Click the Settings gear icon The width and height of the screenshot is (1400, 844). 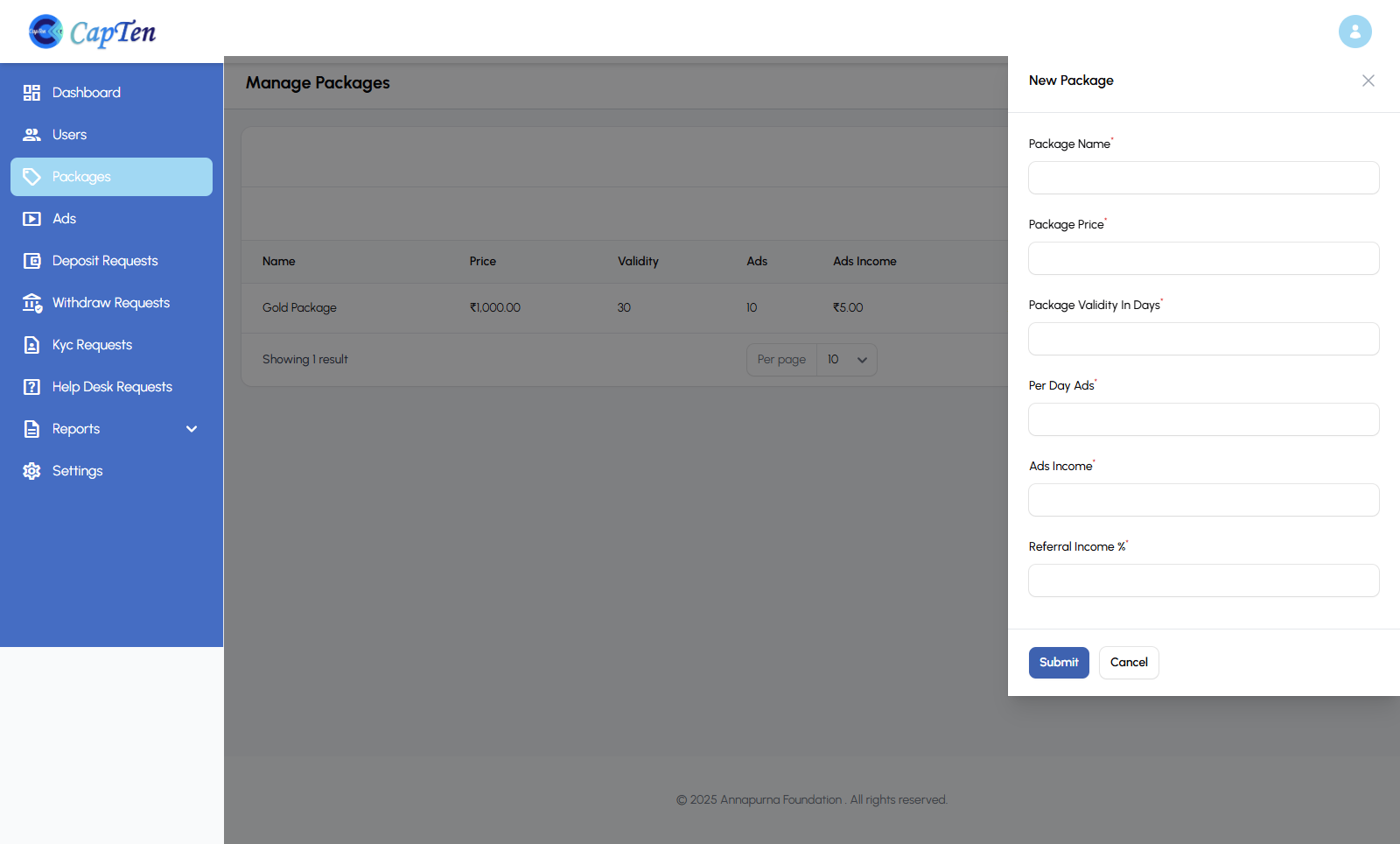[x=31, y=471]
